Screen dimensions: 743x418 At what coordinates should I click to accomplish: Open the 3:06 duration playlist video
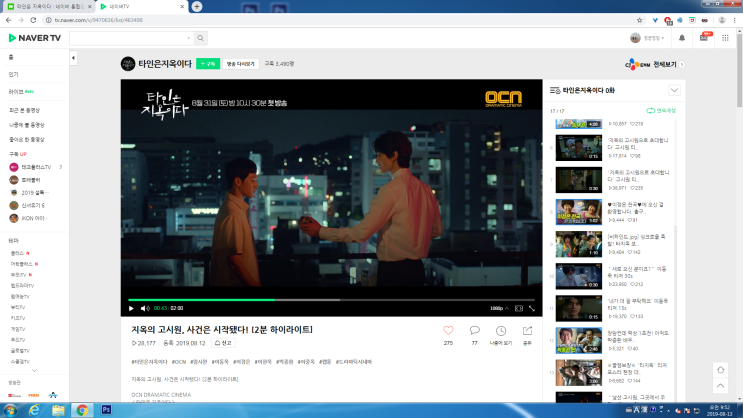tap(579, 373)
